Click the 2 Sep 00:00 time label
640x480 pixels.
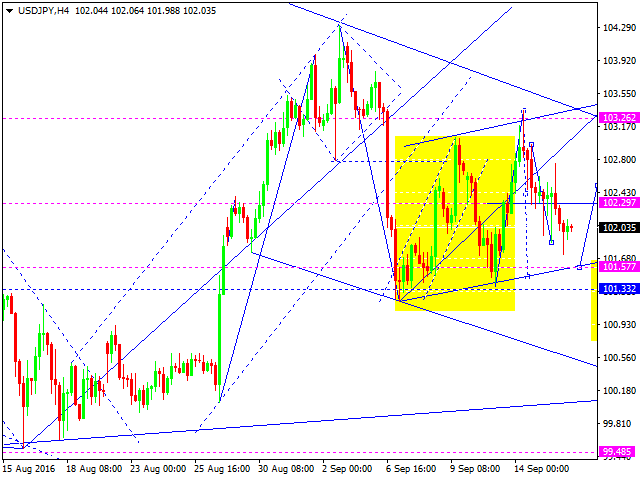[x=347, y=469]
